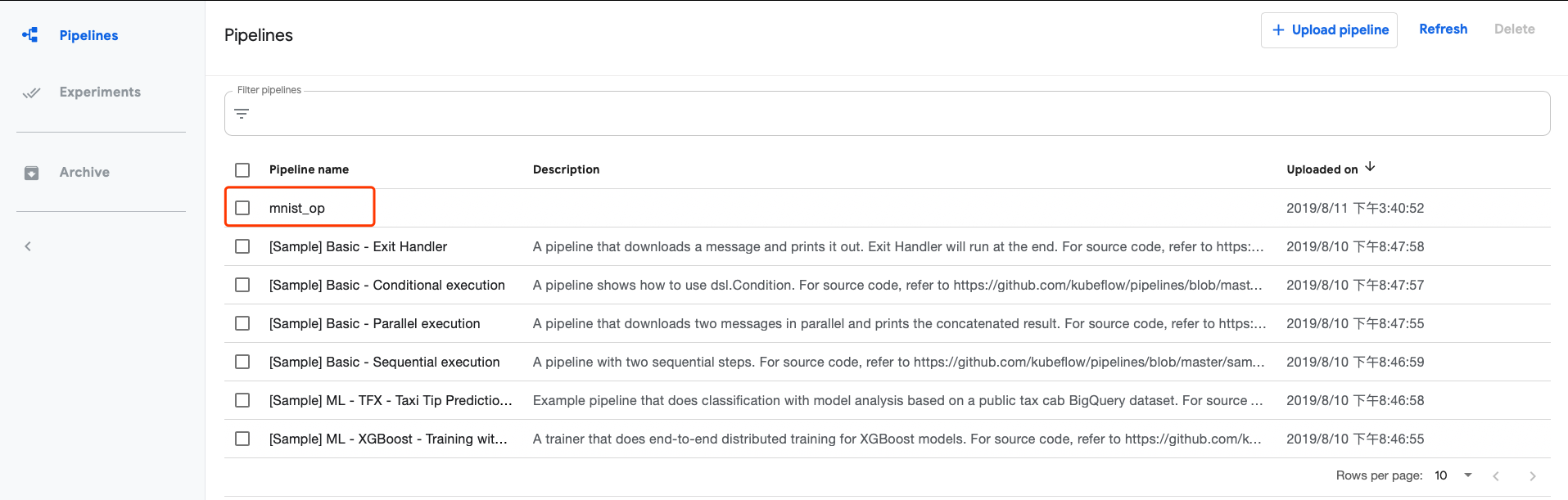This screenshot has height=500, width=1568.
Task: Go to next page arrow
Action: click(x=1532, y=475)
